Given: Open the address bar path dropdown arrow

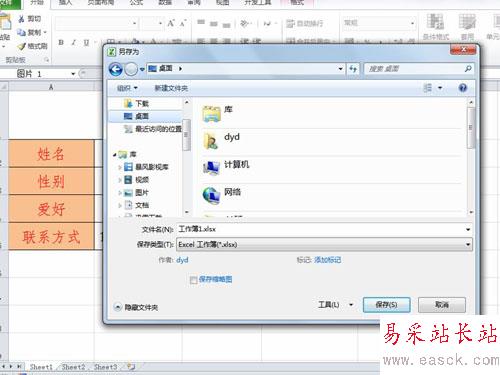Looking at the screenshot, I should (340, 69).
